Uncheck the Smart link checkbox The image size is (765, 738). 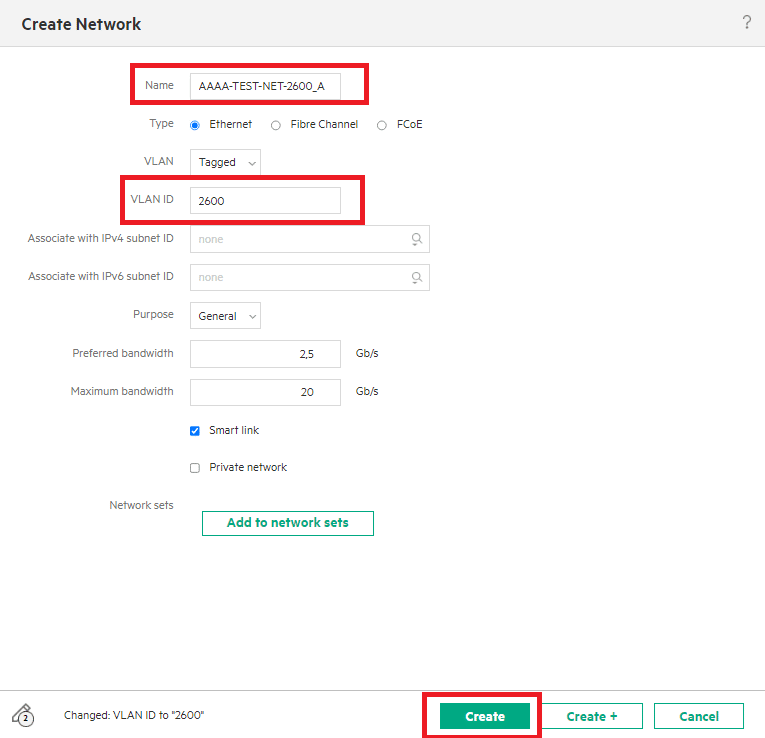195,431
